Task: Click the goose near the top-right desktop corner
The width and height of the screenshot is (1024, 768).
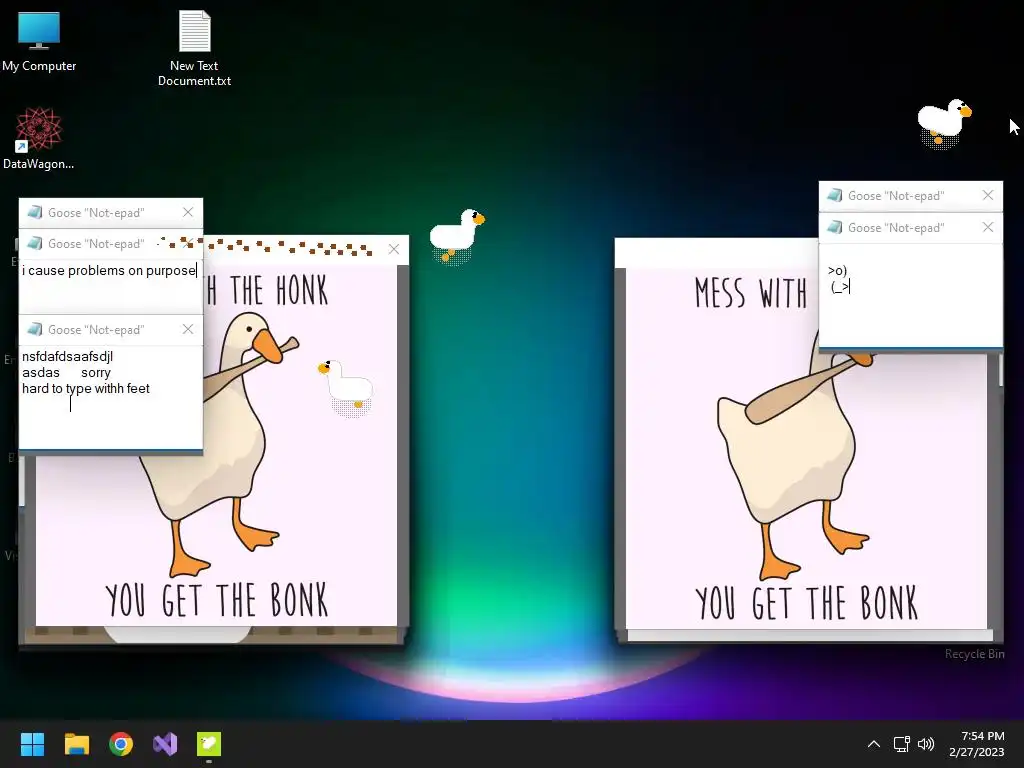Action: (943, 124)
